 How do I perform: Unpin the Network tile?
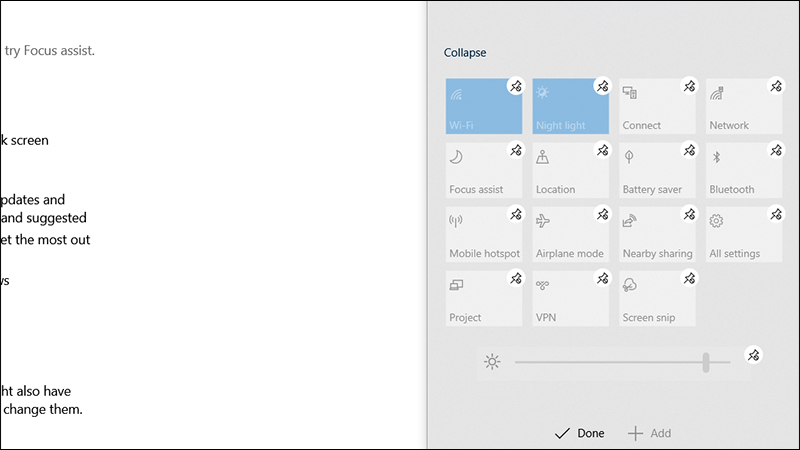(776, 87)
